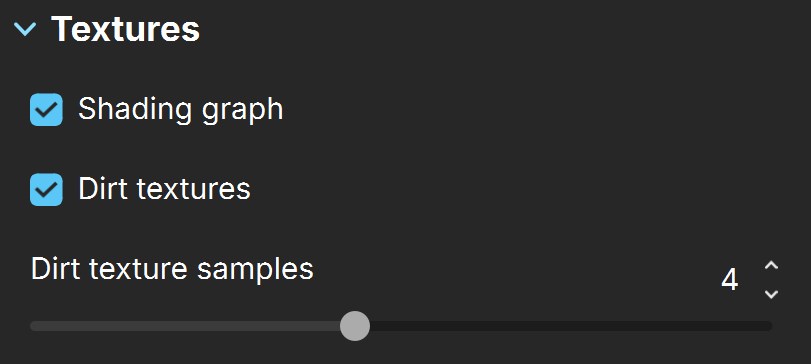Click the dark unfilled part of samples slider
The width and height of the screenshot is (811, 364).
click(571, 326)
